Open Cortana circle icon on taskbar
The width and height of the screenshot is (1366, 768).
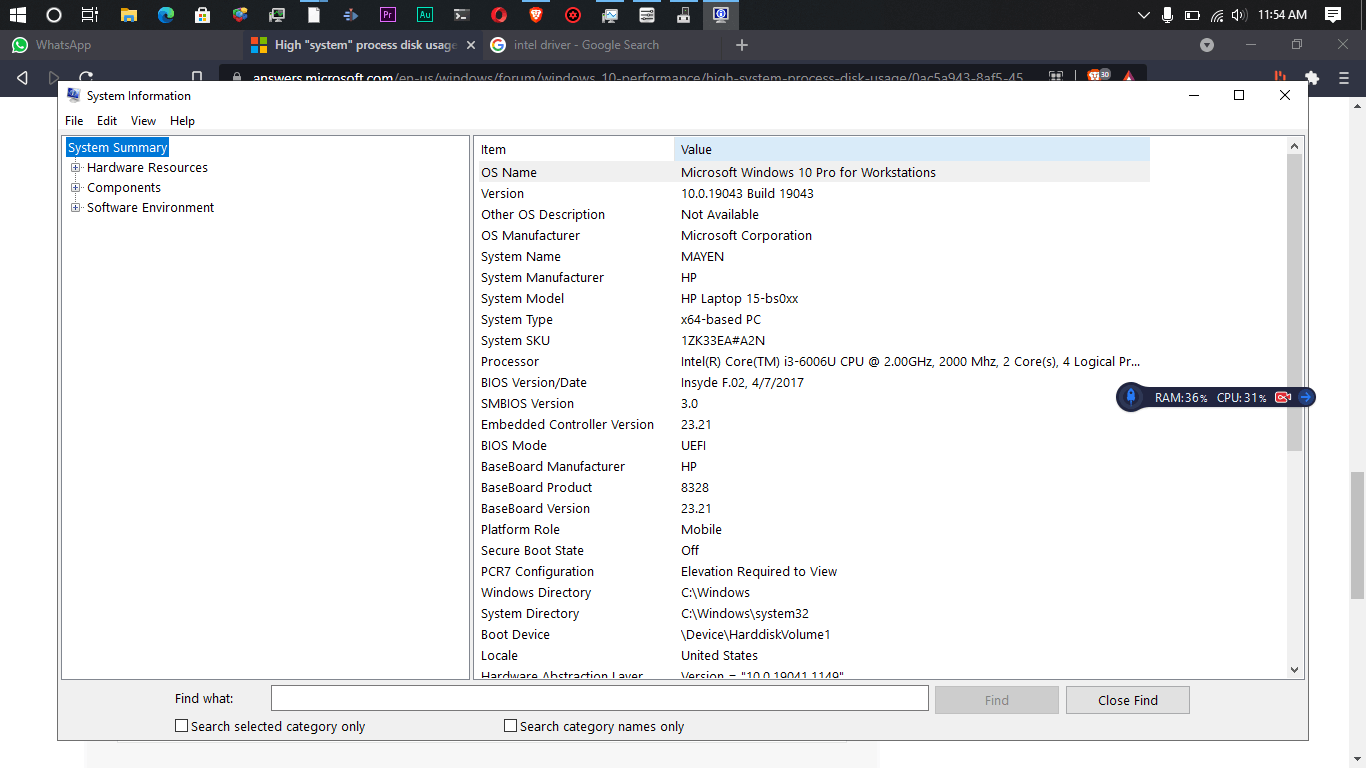coord(54,15)
